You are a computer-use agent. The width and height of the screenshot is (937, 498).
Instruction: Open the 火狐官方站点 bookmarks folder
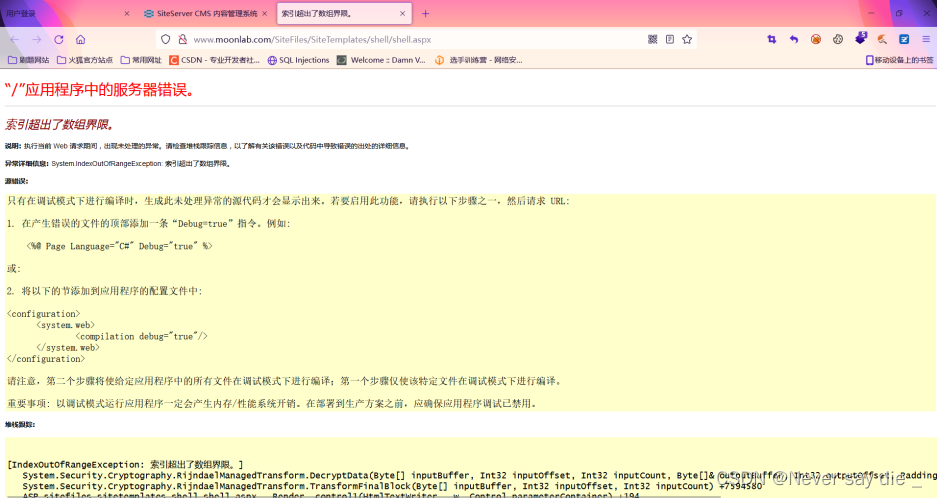click(x=85, y=60)
